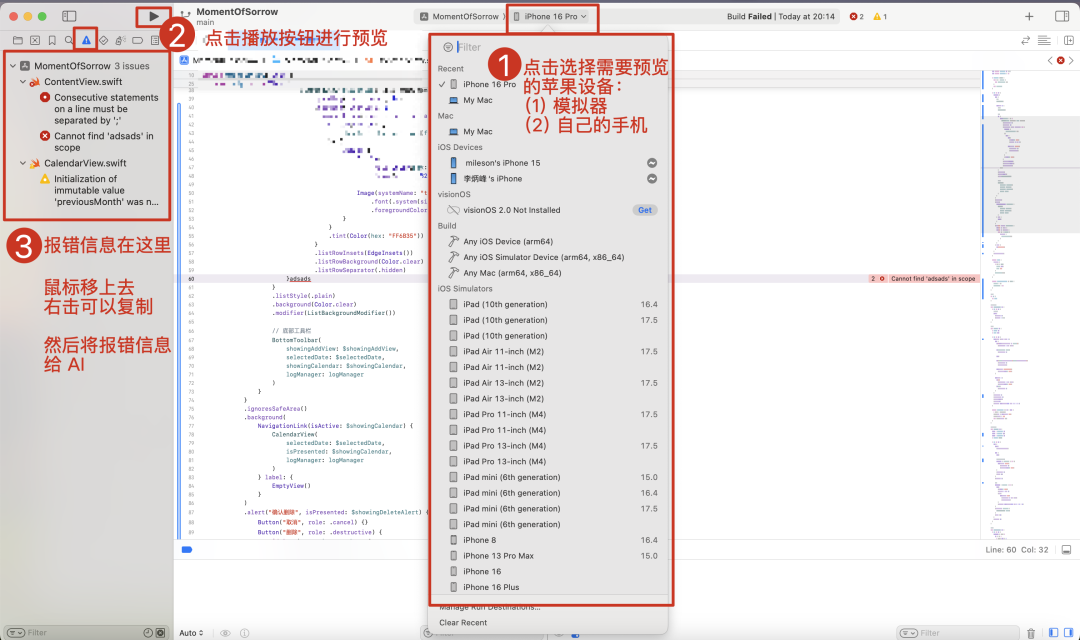Toggle recent-issues clock filter in navigator filter bar
This screenshot has width=1080, height=640.
pyautogui.click(x=148, y=632)
